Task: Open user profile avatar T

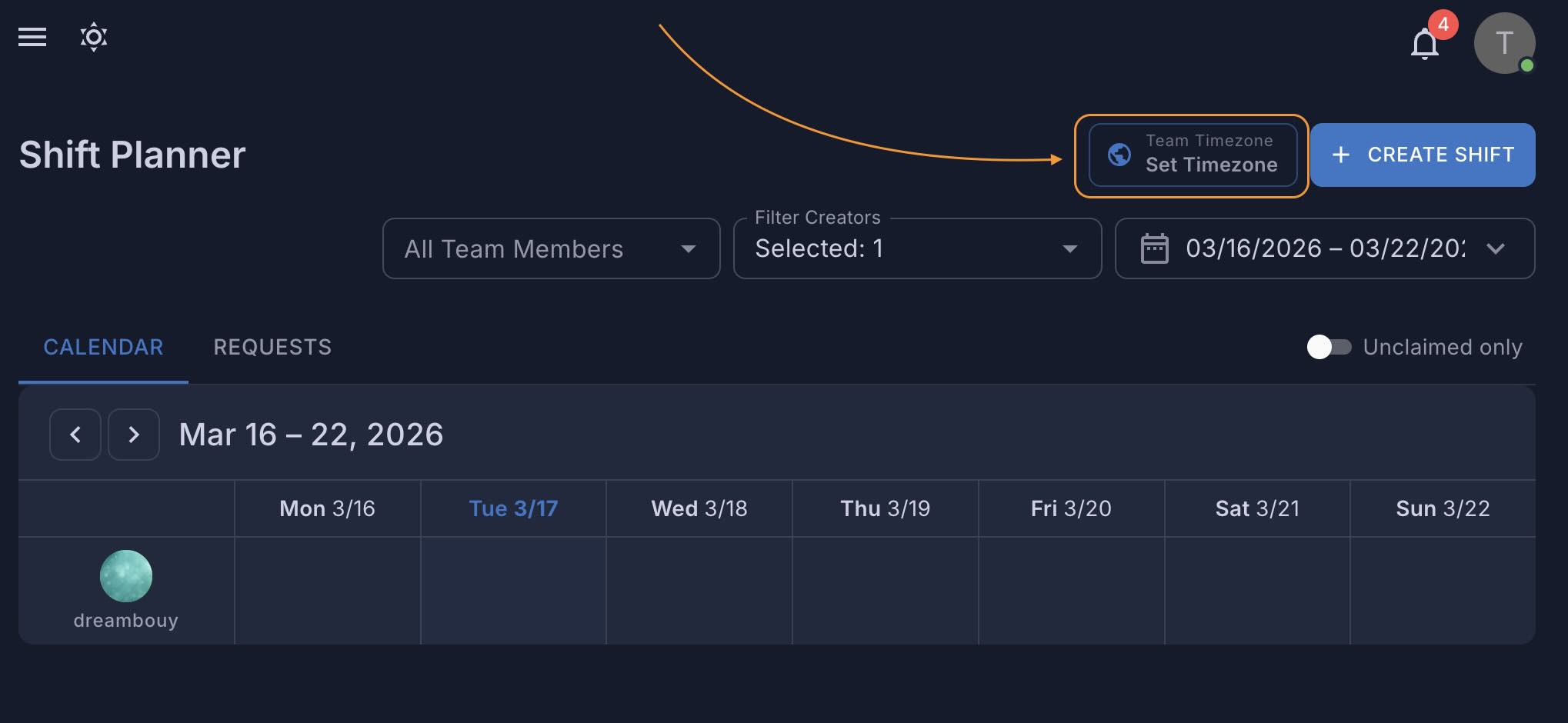Action: tap(1504, 43)
